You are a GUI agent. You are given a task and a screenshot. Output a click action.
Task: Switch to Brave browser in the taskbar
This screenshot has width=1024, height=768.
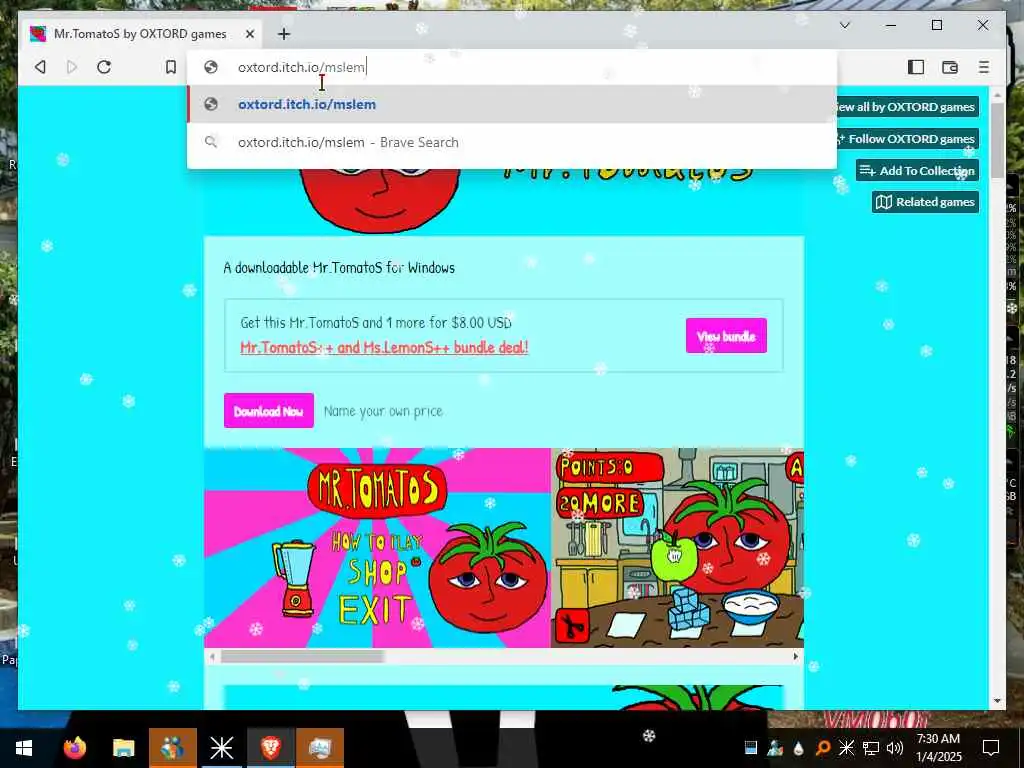(270, 748)
